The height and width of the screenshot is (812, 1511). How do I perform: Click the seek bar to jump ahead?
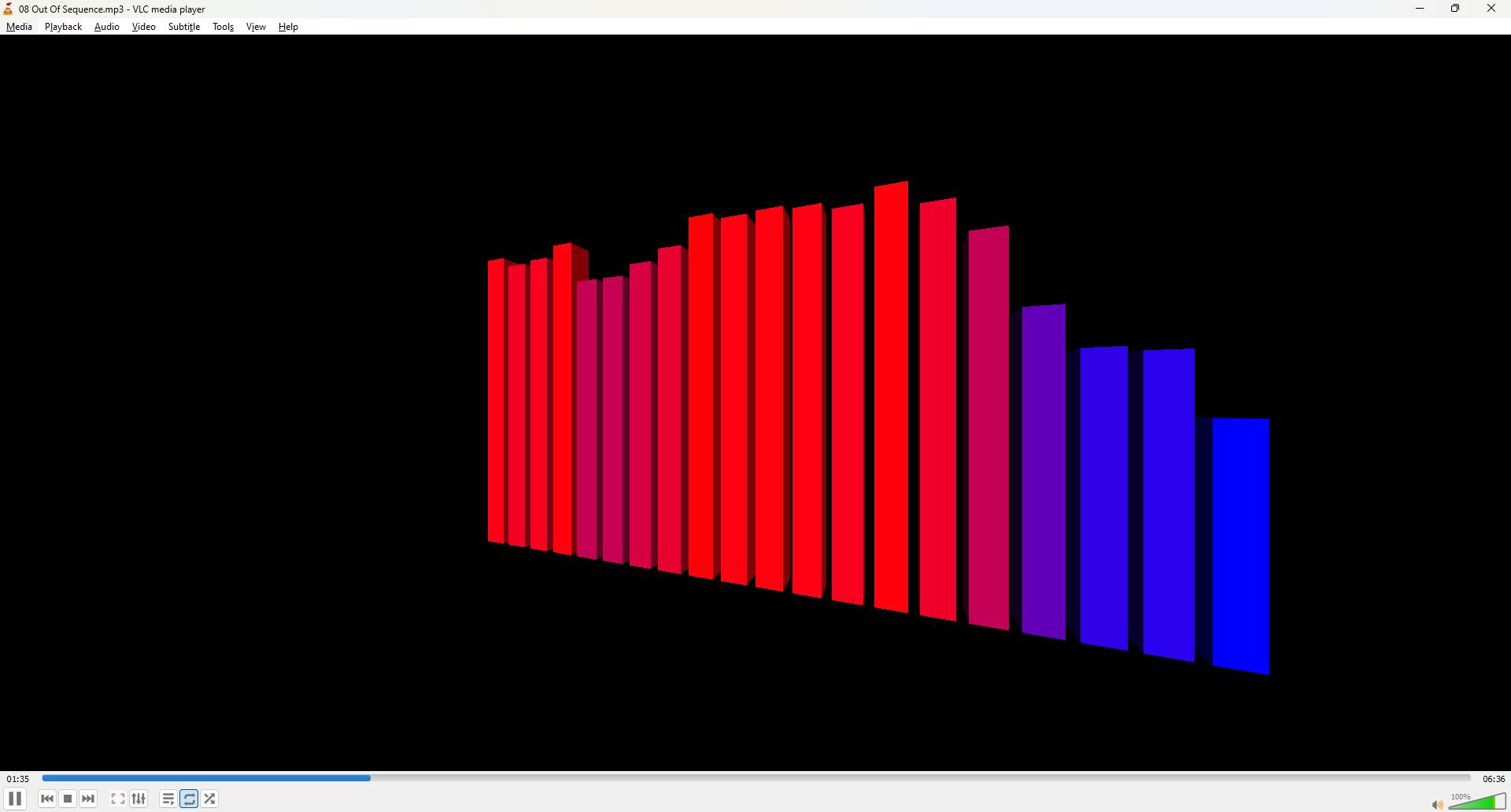click(x=866, y=778)
